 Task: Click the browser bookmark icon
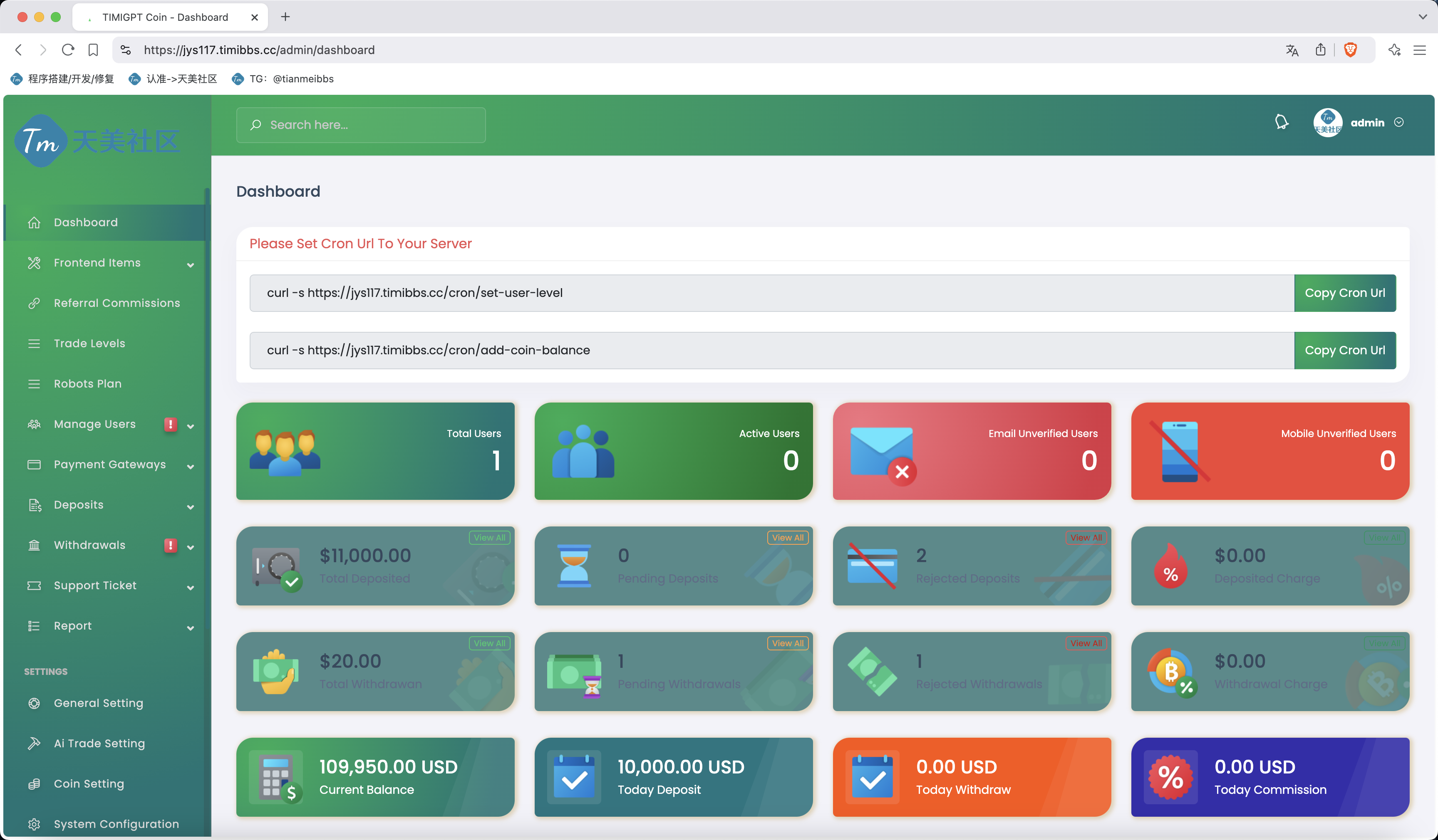click(x=93, y=50)
